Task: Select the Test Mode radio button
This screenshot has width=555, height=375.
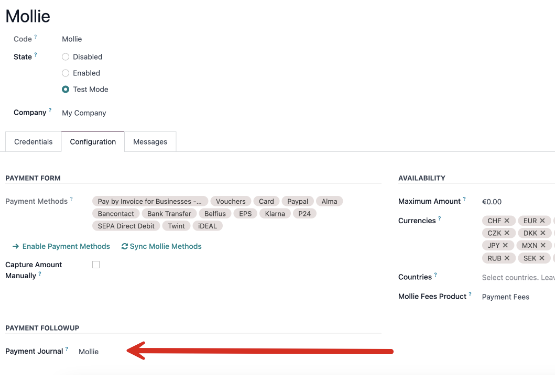Action: pyautogui.click(x=65, y=89)
